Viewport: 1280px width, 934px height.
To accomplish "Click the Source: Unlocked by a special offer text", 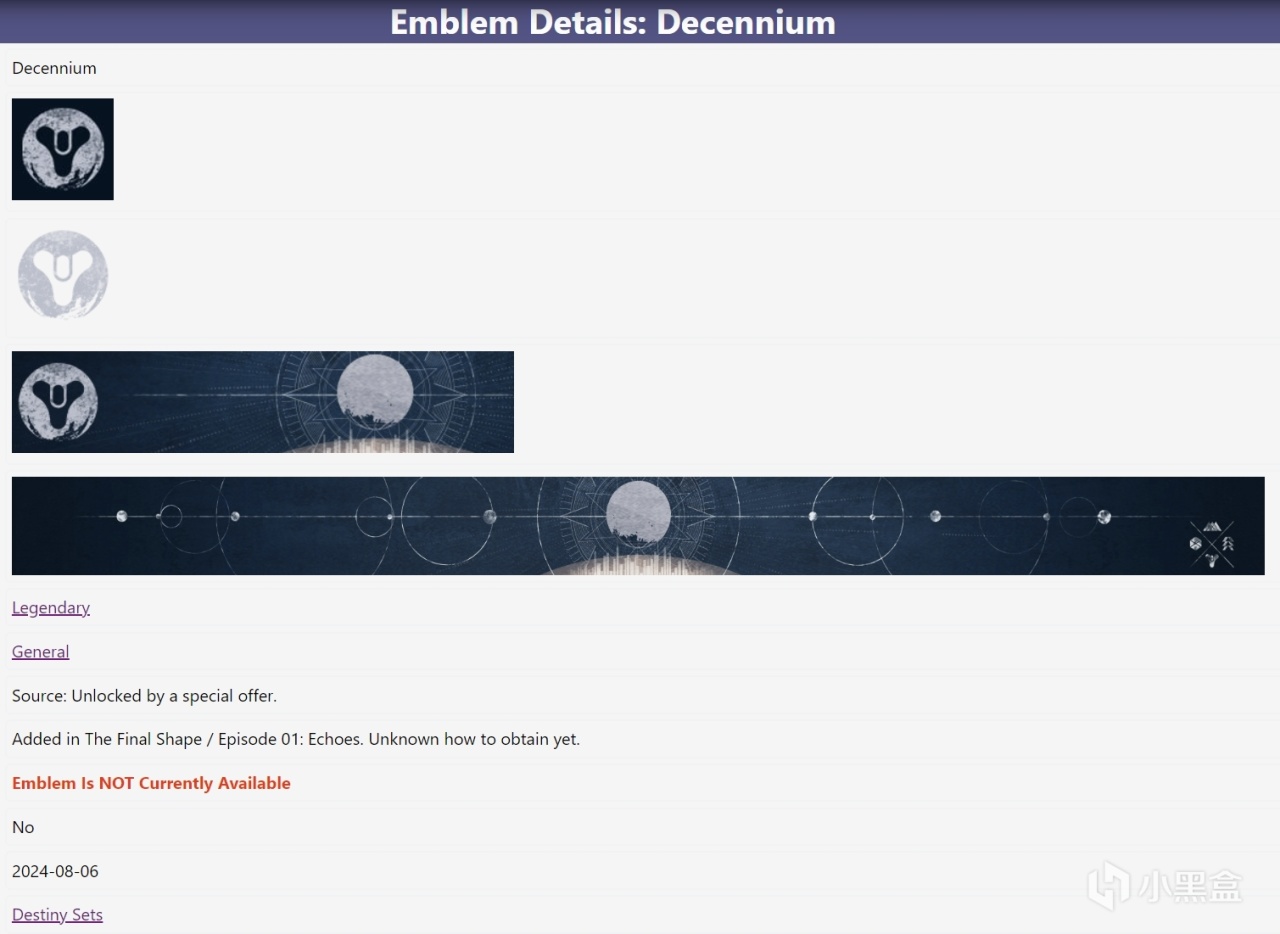I will coord(144,696).
